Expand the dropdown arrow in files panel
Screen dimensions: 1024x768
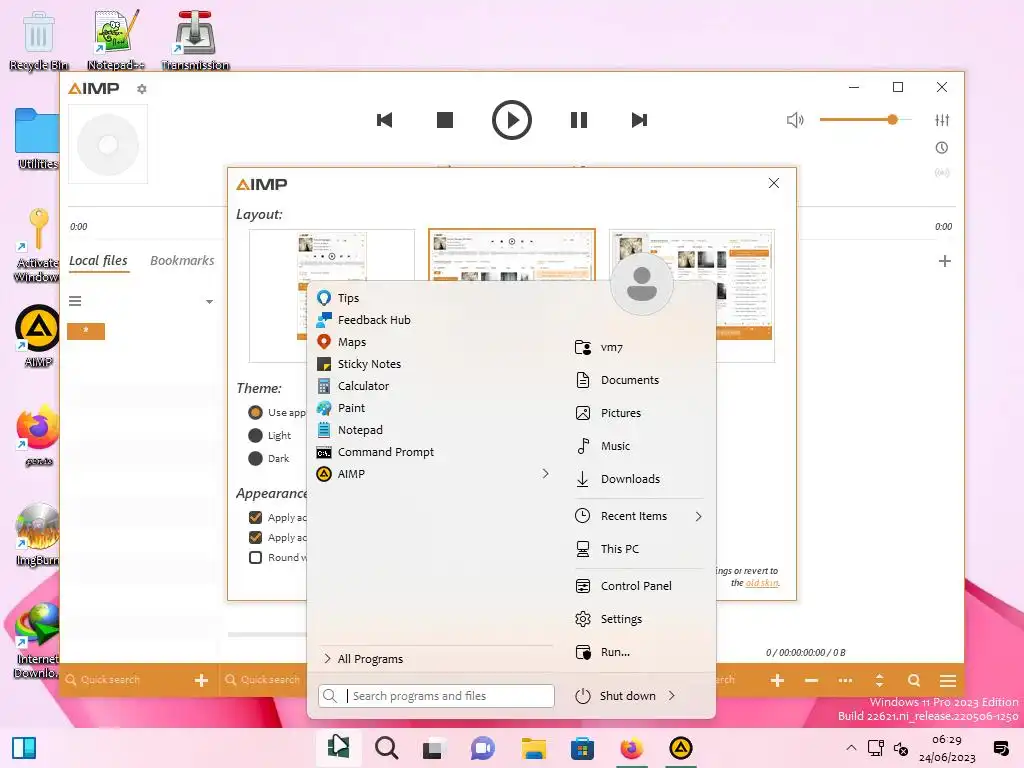pos(210,302)
